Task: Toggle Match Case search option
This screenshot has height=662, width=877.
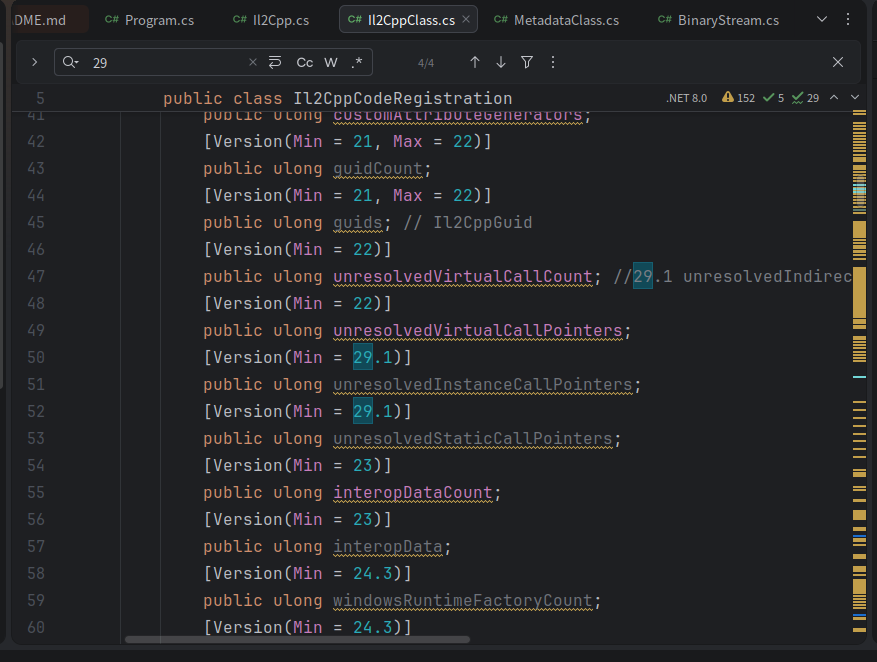Action: click(x=305, y=62)
